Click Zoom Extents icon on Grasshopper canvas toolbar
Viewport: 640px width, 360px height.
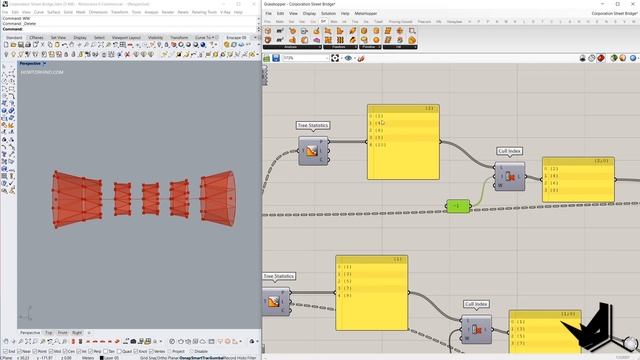335,58
